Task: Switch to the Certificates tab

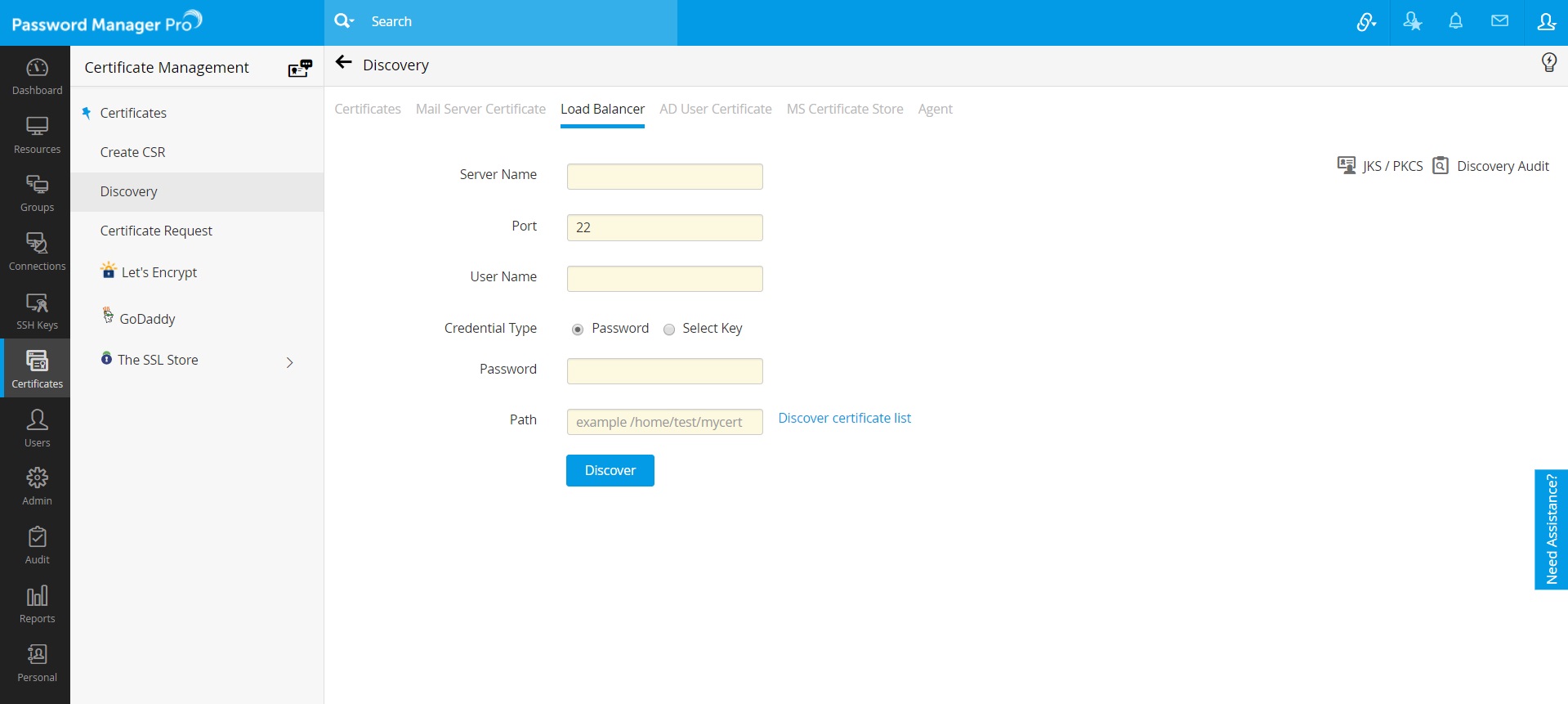Action: [368, 109]
